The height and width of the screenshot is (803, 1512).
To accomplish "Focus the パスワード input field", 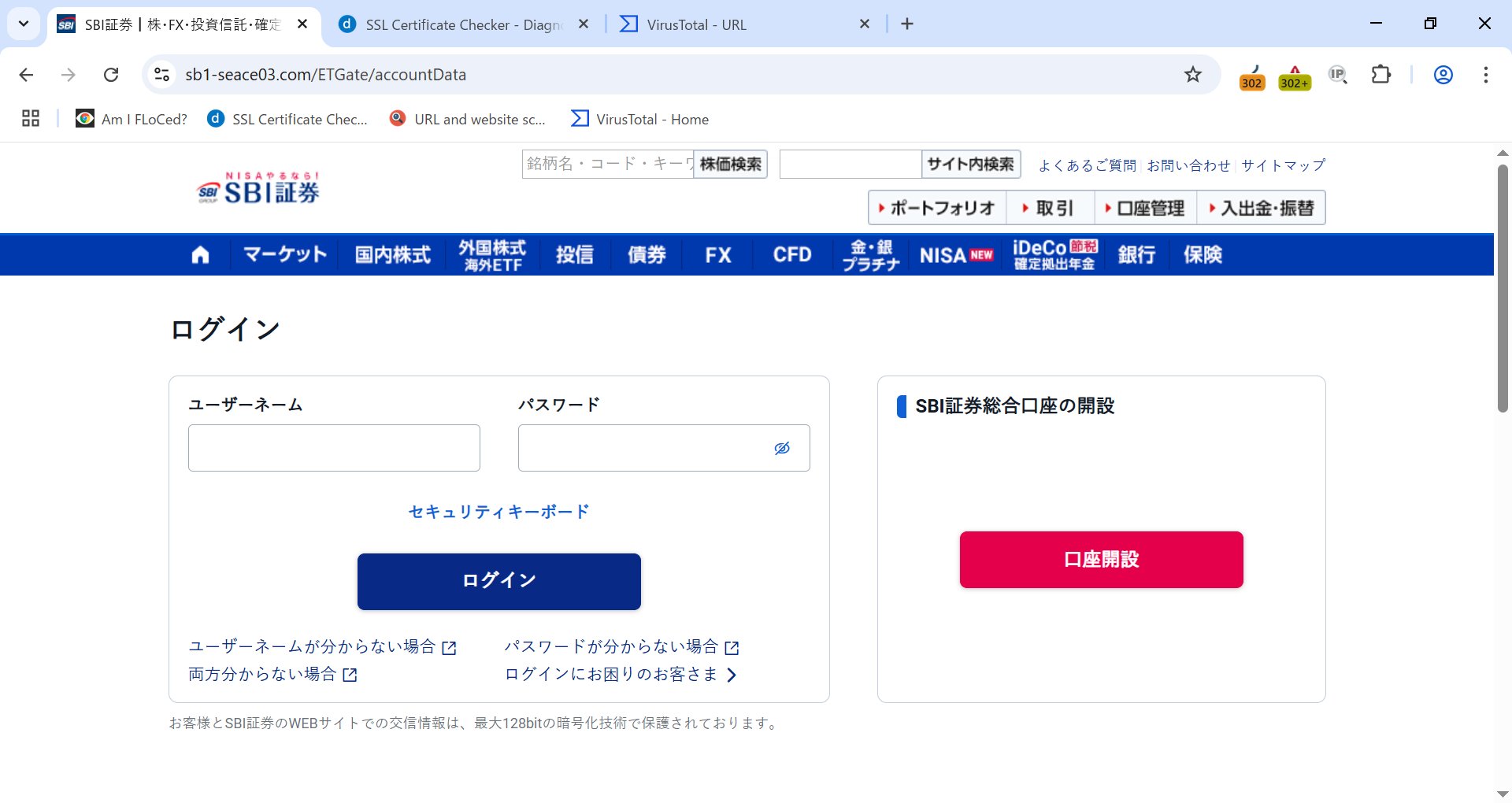I will [x=664, y=448].
